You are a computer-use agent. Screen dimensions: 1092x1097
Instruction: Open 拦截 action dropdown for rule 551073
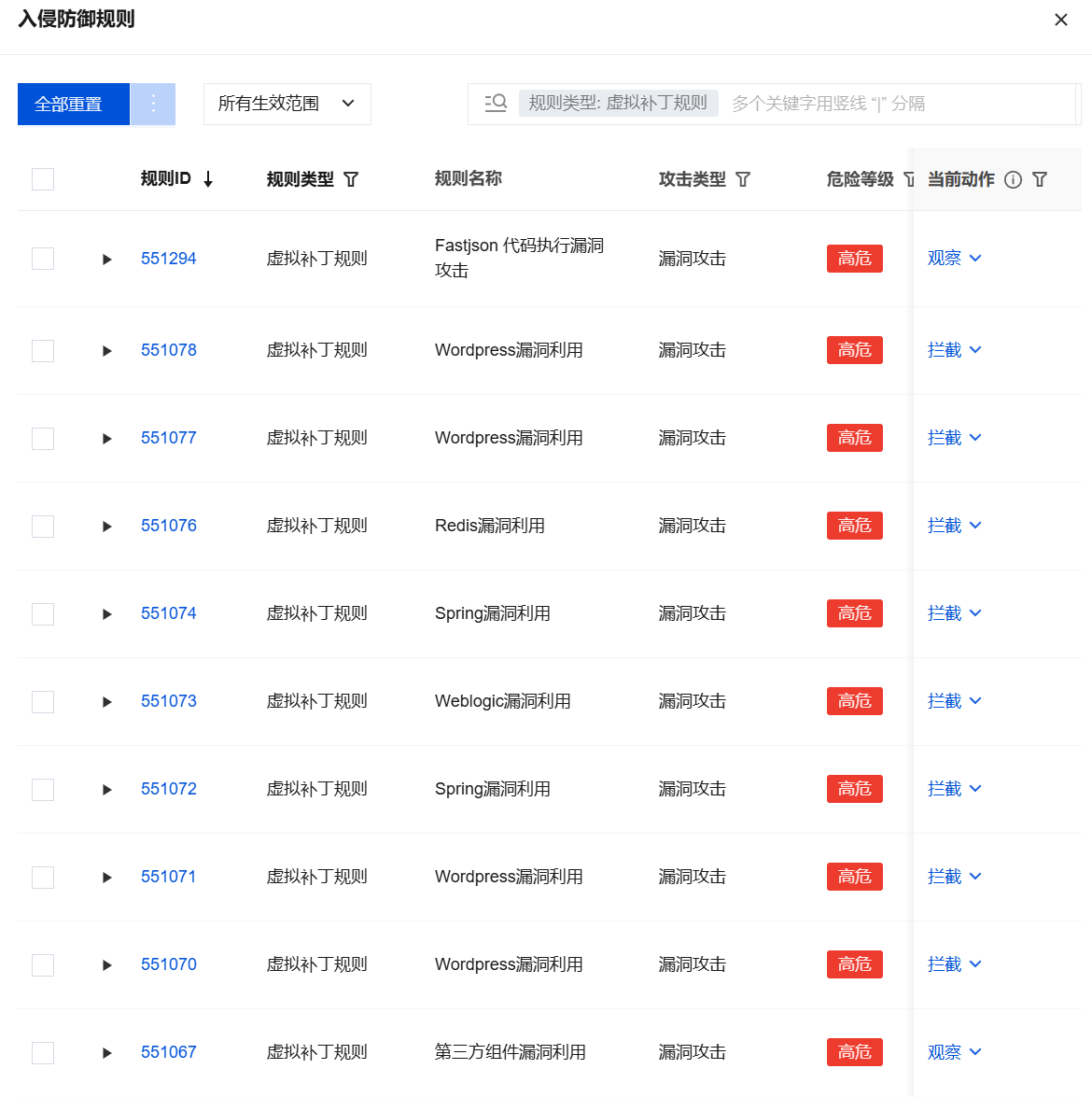click(955, 701)
